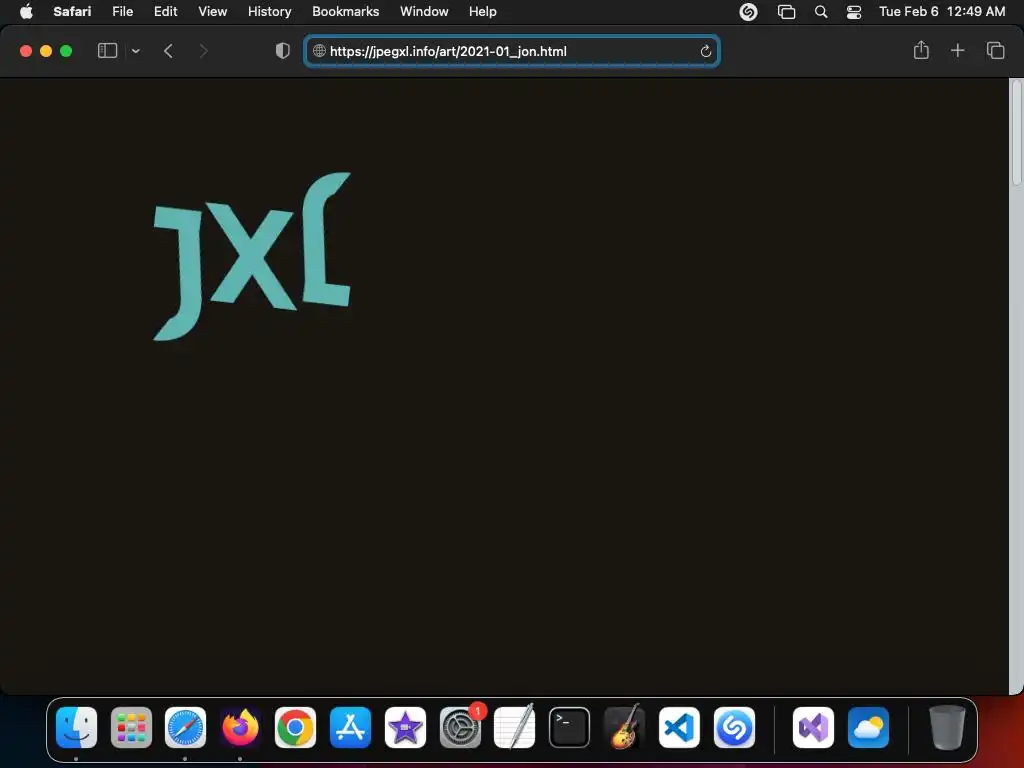Show the tab overview
The image size is (1024, 768).
coord(995,50)
